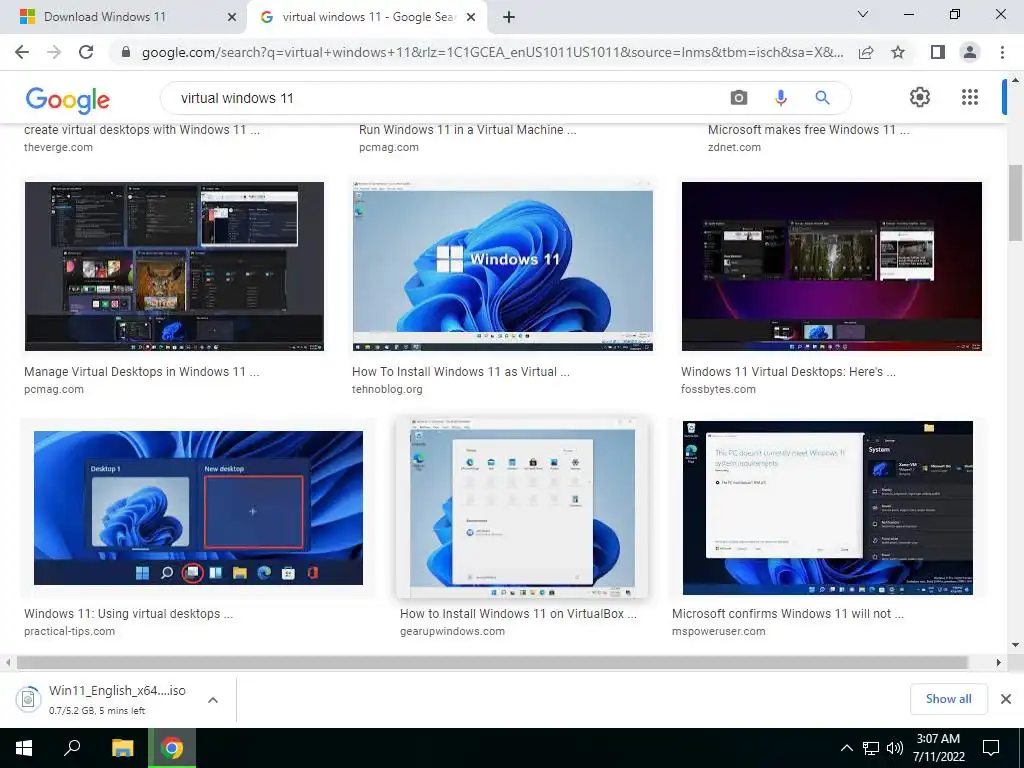Click 'create virtual desktops with Windows 11' link
This screenshot has width=1024, height=768.
(142, 130)
